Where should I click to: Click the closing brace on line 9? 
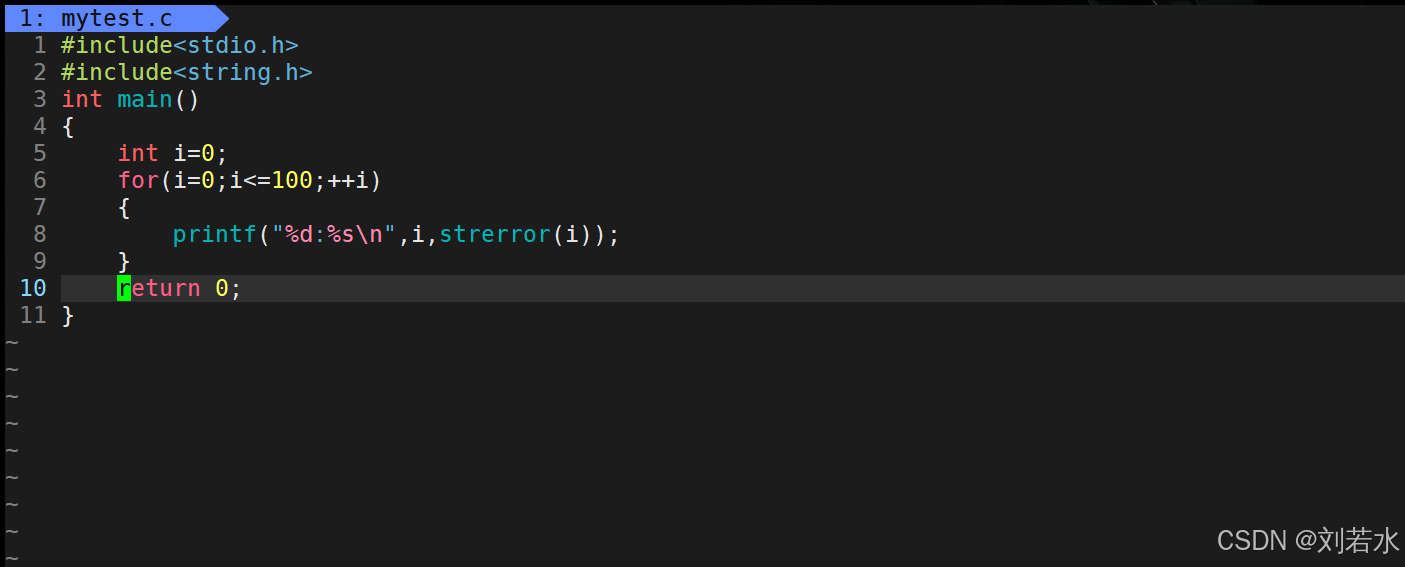[x=124, y=261]
